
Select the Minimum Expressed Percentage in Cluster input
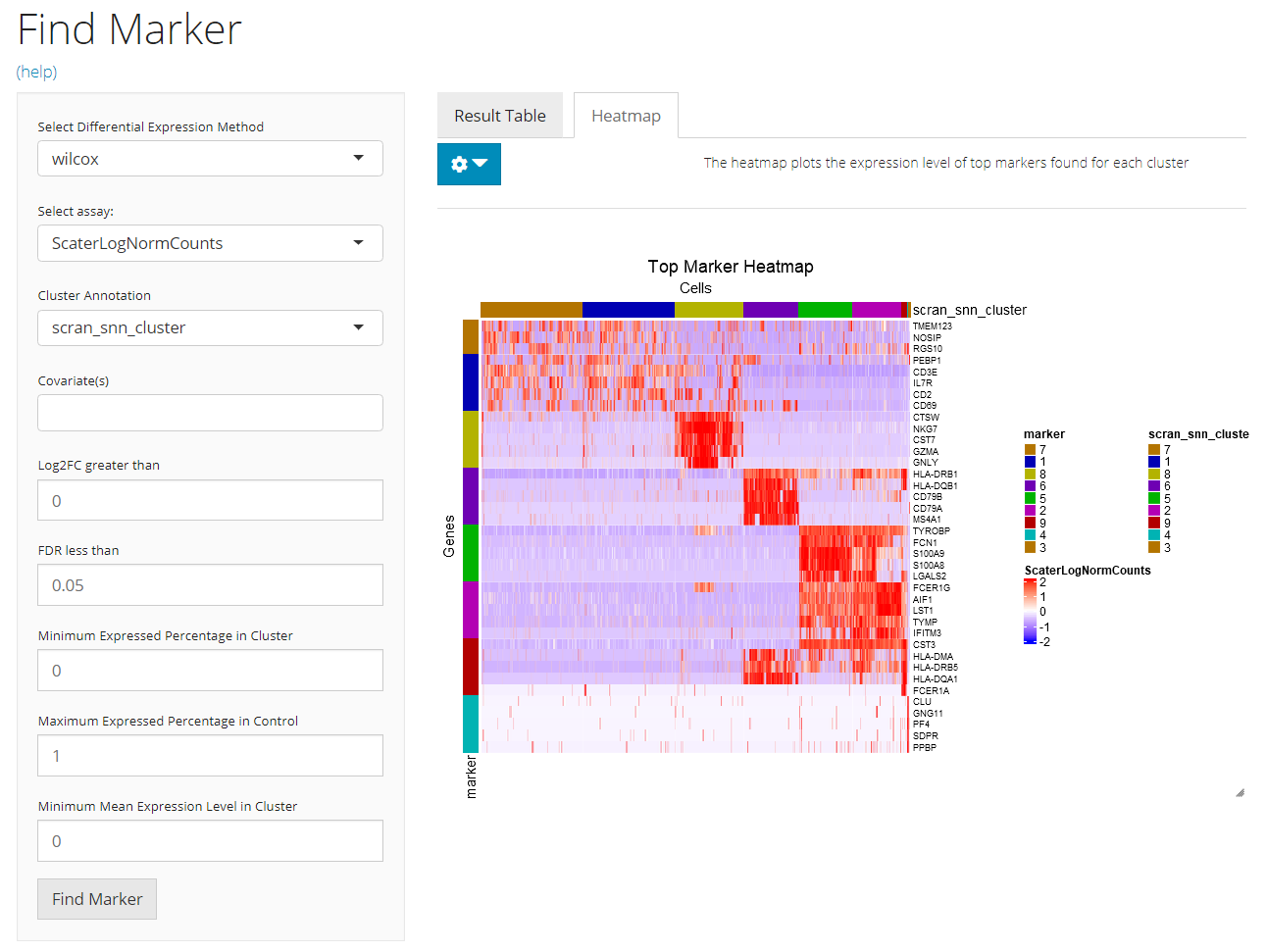(x=210, y=671)
